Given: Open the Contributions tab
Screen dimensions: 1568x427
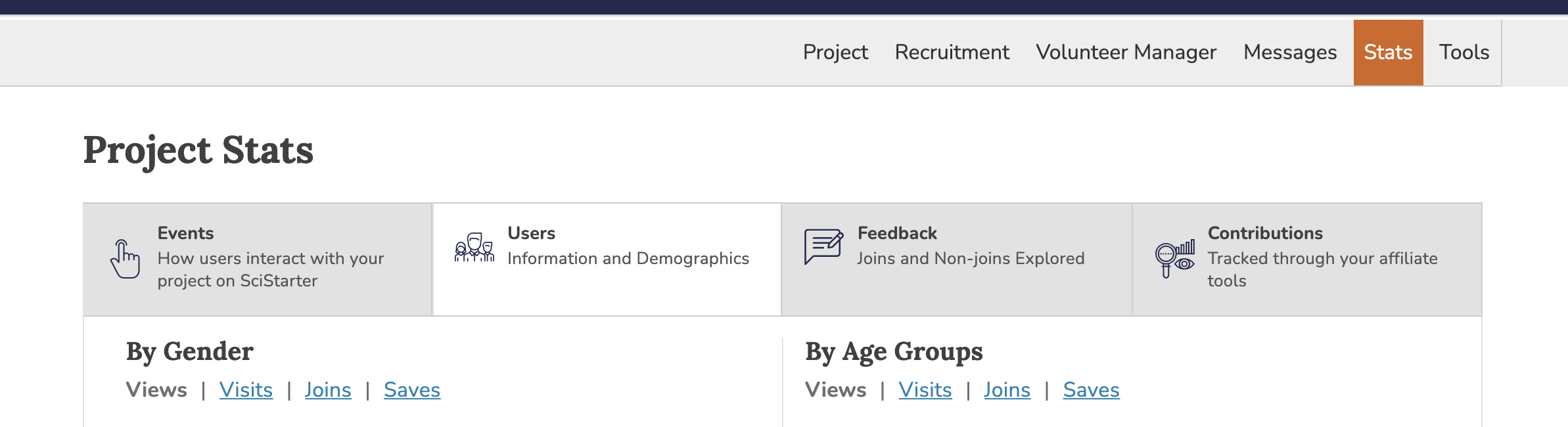Looking at the screenshot, I should pos(1307,259).
